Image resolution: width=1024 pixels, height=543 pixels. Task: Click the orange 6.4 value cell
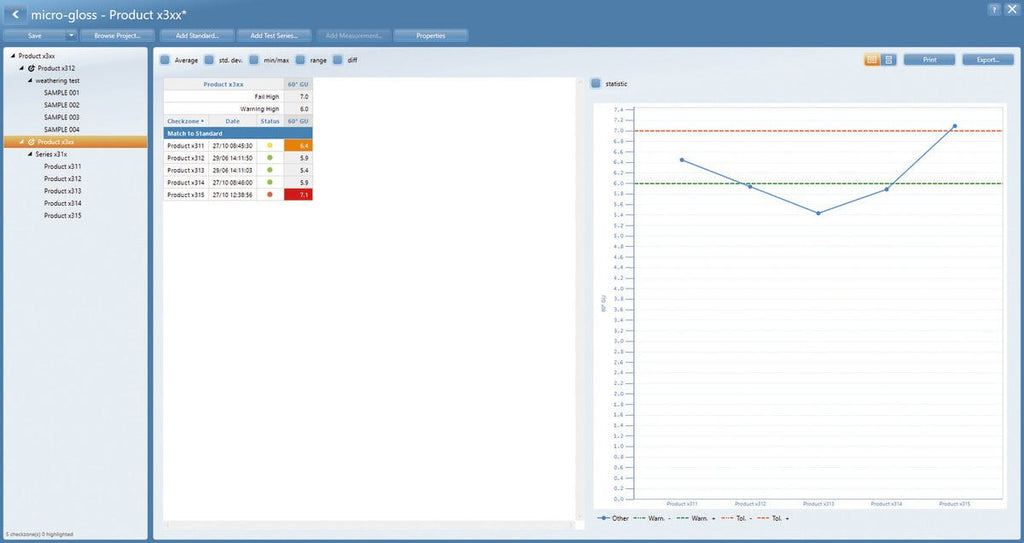[298, 146]
